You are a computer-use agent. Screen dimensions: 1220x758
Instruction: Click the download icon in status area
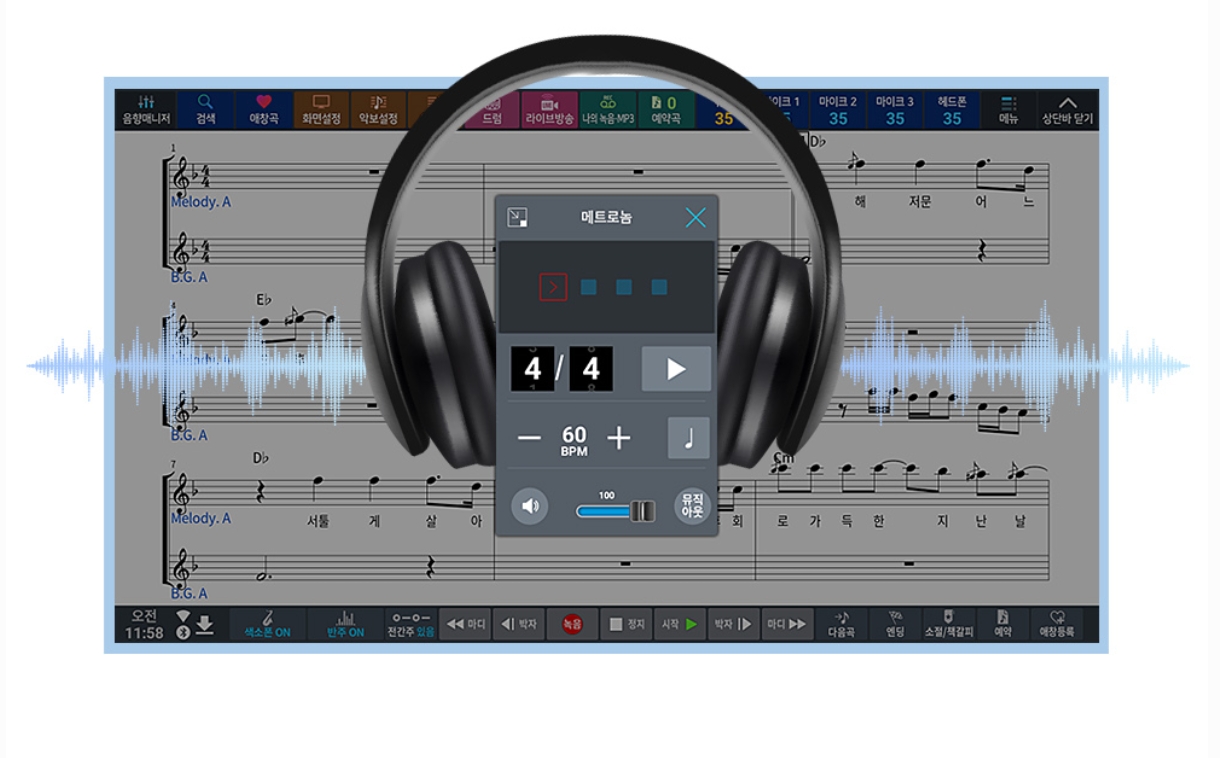[x=205, y=626]
